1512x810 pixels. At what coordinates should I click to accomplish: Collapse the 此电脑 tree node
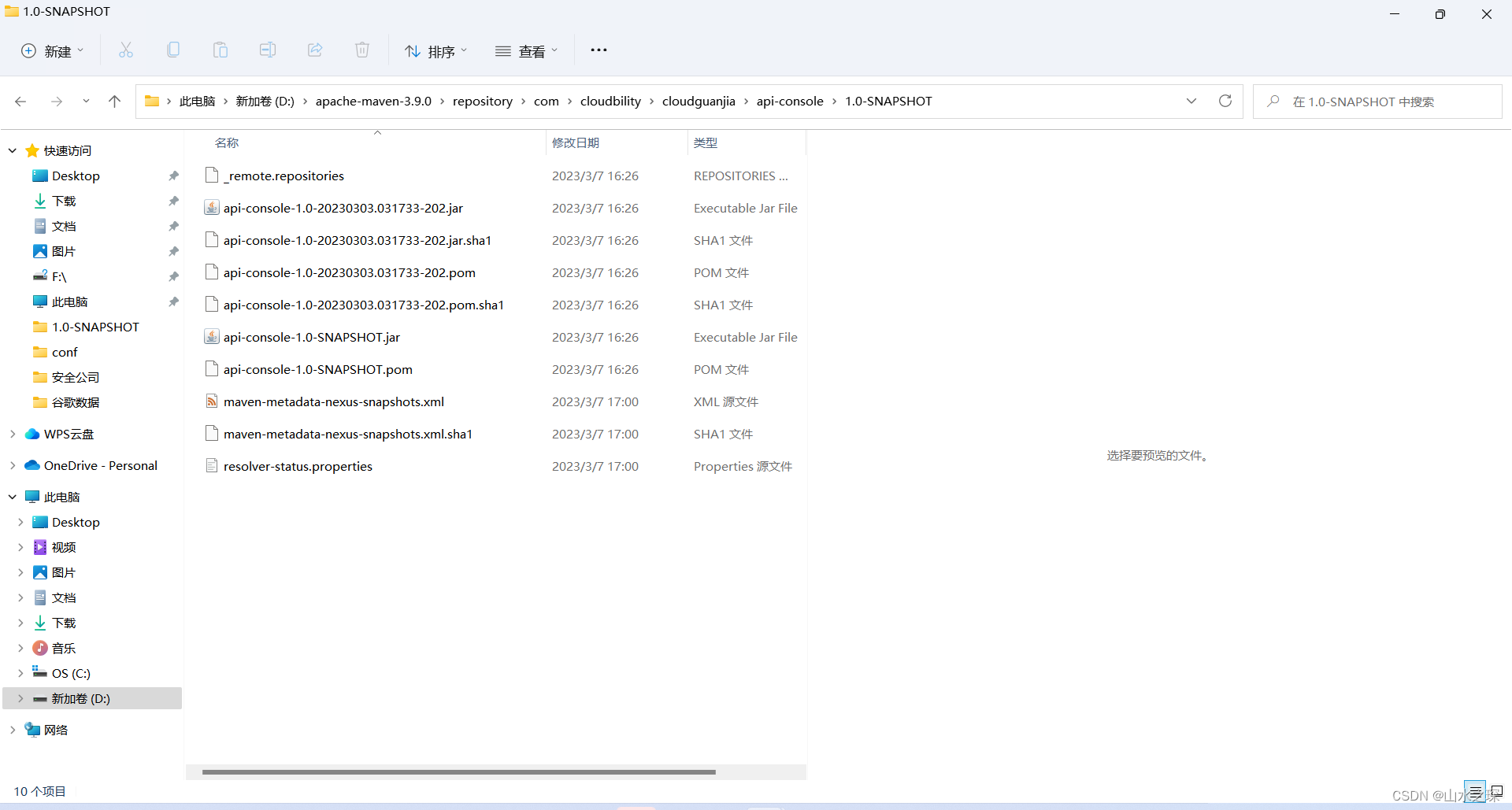pyautogui.click(x=13, y=497)
